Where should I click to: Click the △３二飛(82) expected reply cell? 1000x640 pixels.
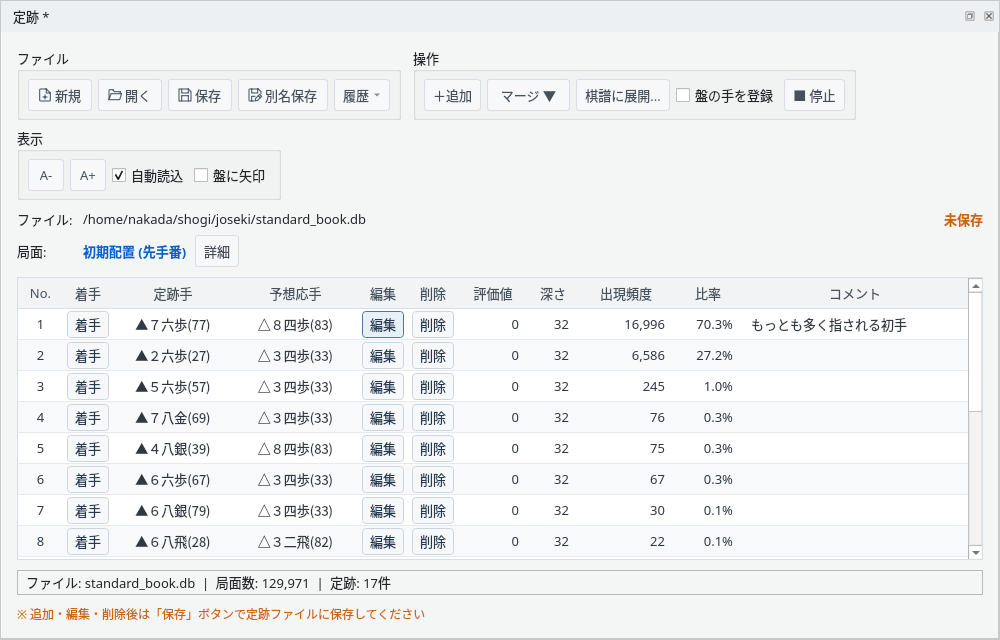pyautogui.click(x=295, y=542)
